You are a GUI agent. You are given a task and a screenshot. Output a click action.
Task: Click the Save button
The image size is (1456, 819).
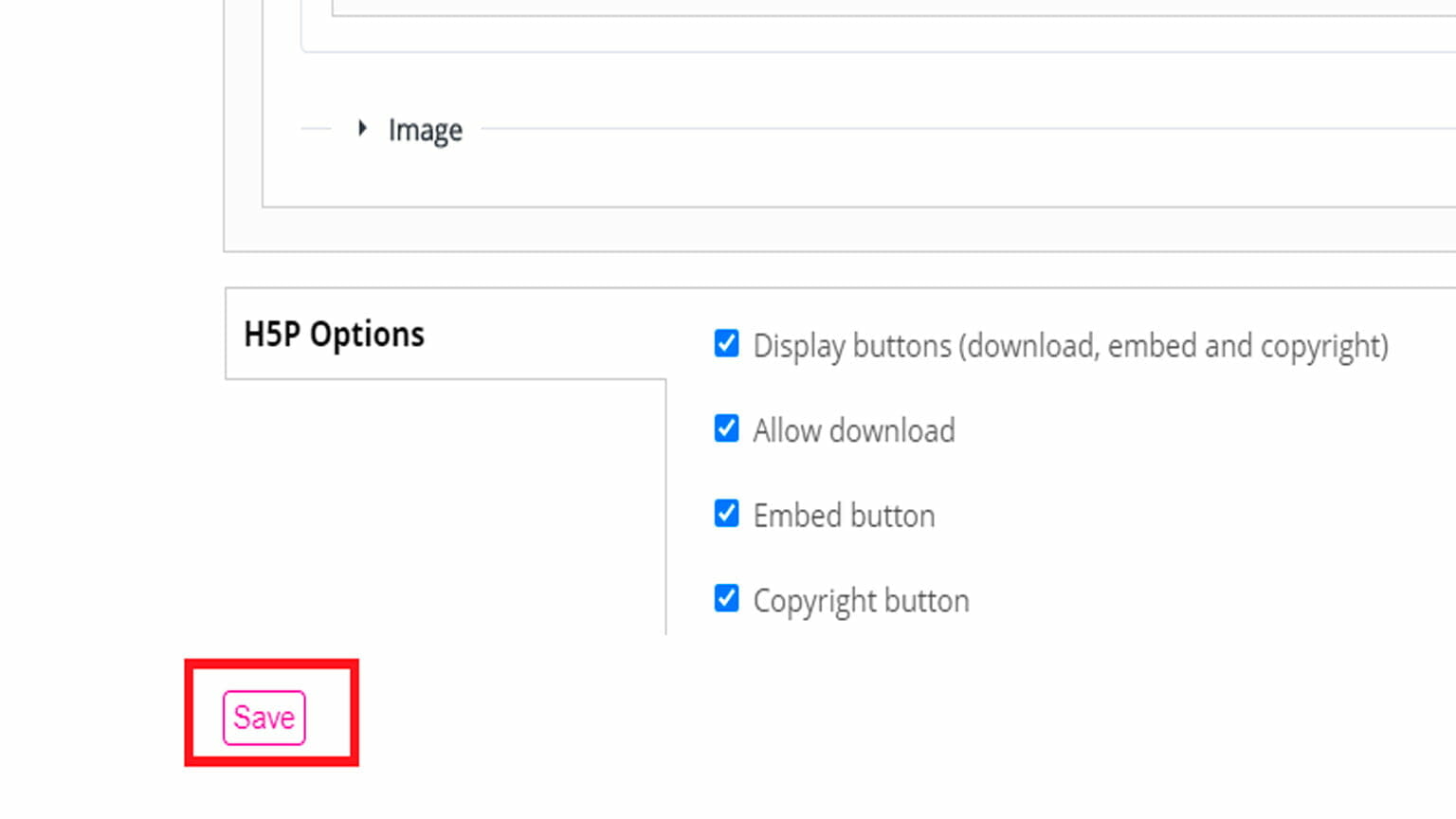coord(264,718)
